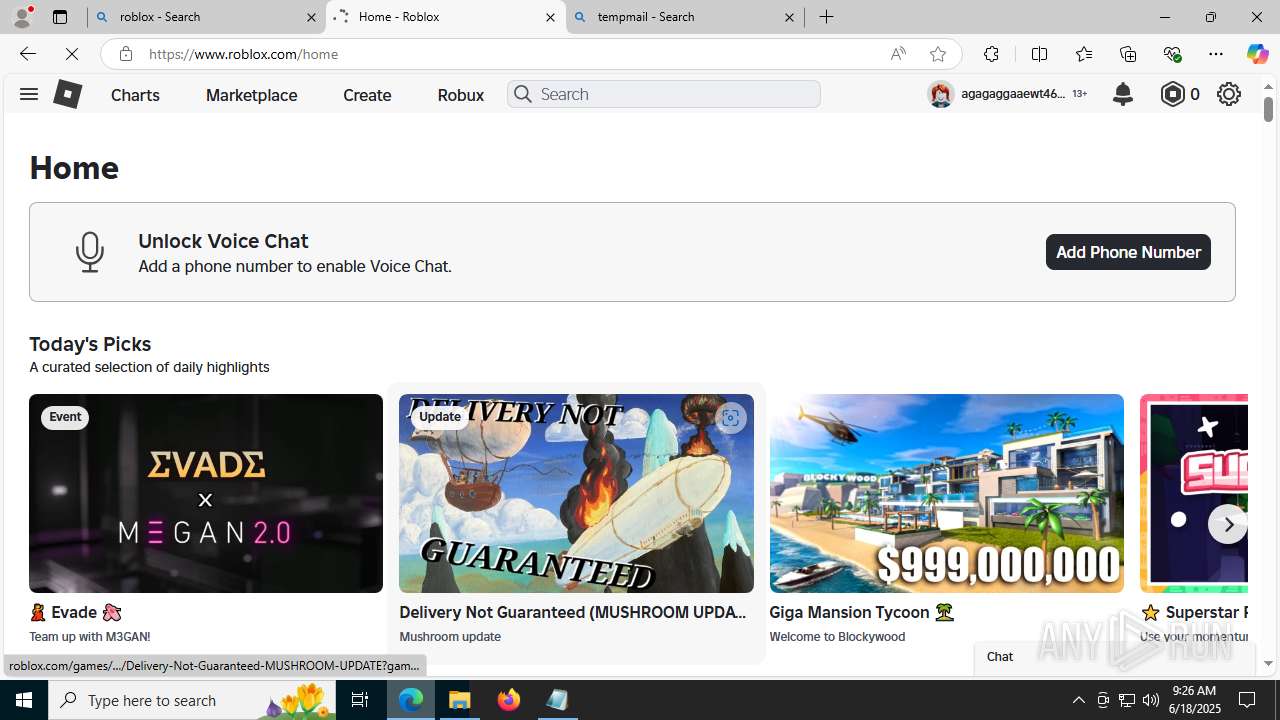Open the Giga Mansion Tycoon title link

coord(862,612)
